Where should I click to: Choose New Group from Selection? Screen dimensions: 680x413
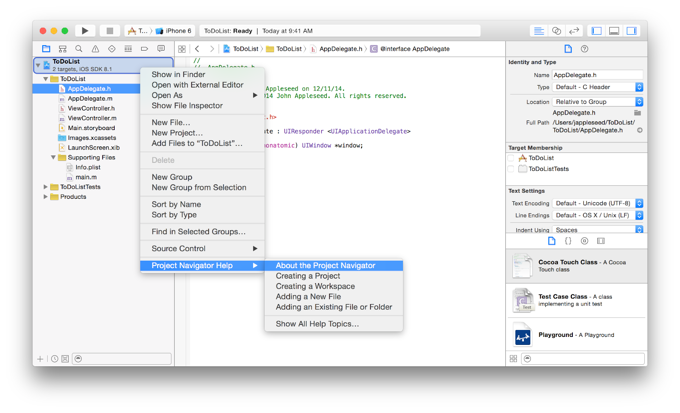[x=202, y=187]
